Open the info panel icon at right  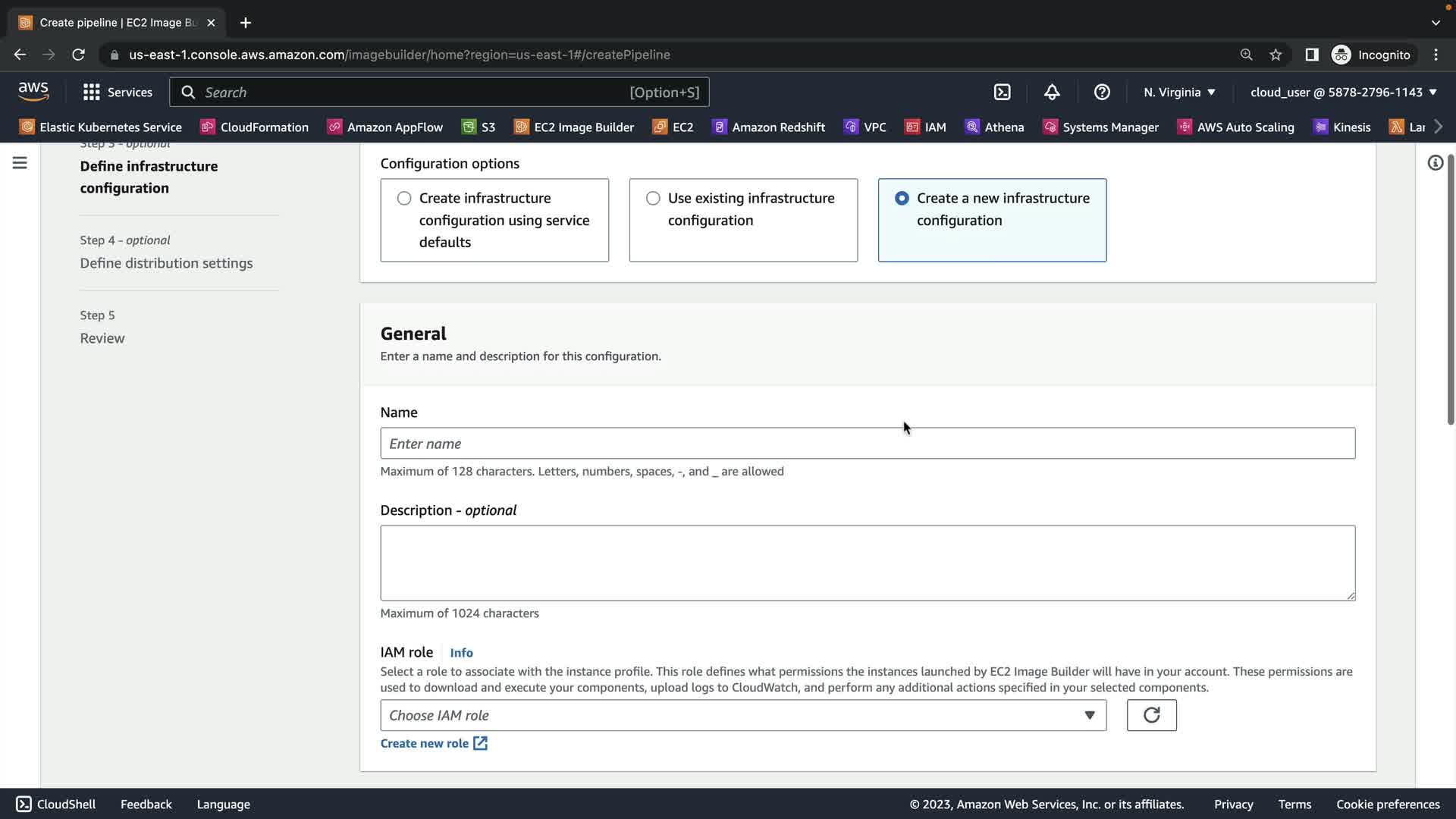pos(1435,163)
